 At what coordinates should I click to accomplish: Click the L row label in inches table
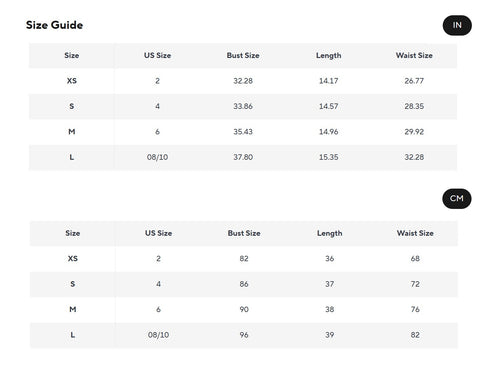click(x=72, y=157)
